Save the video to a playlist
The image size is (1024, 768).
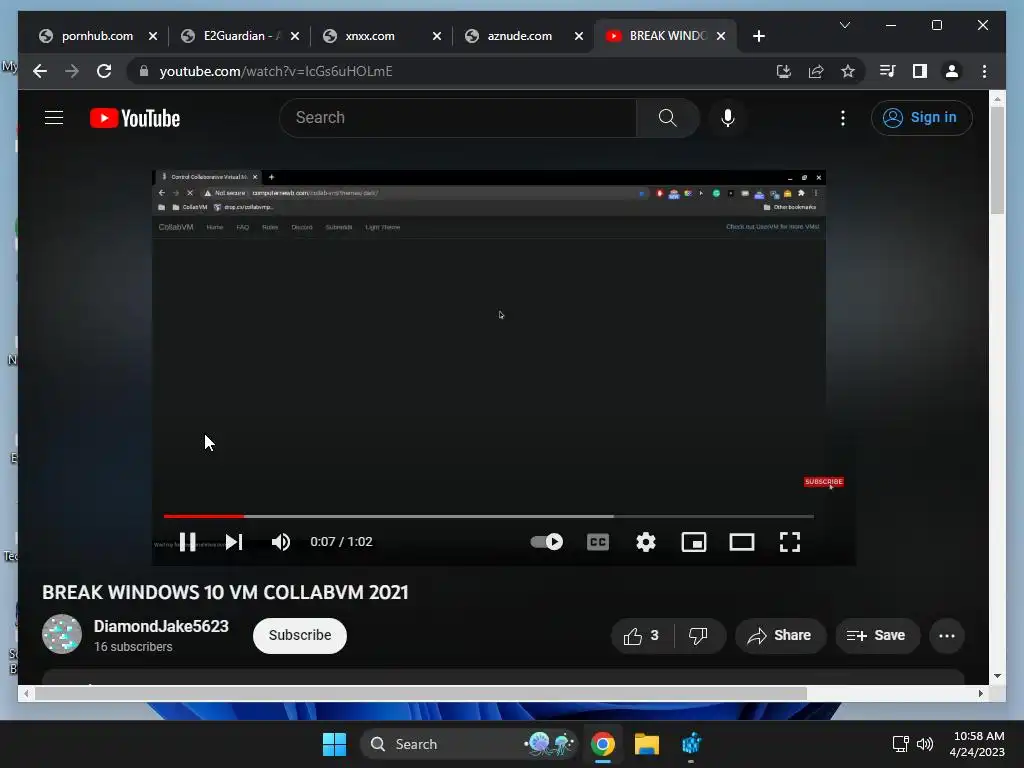(x=877, y=636)
